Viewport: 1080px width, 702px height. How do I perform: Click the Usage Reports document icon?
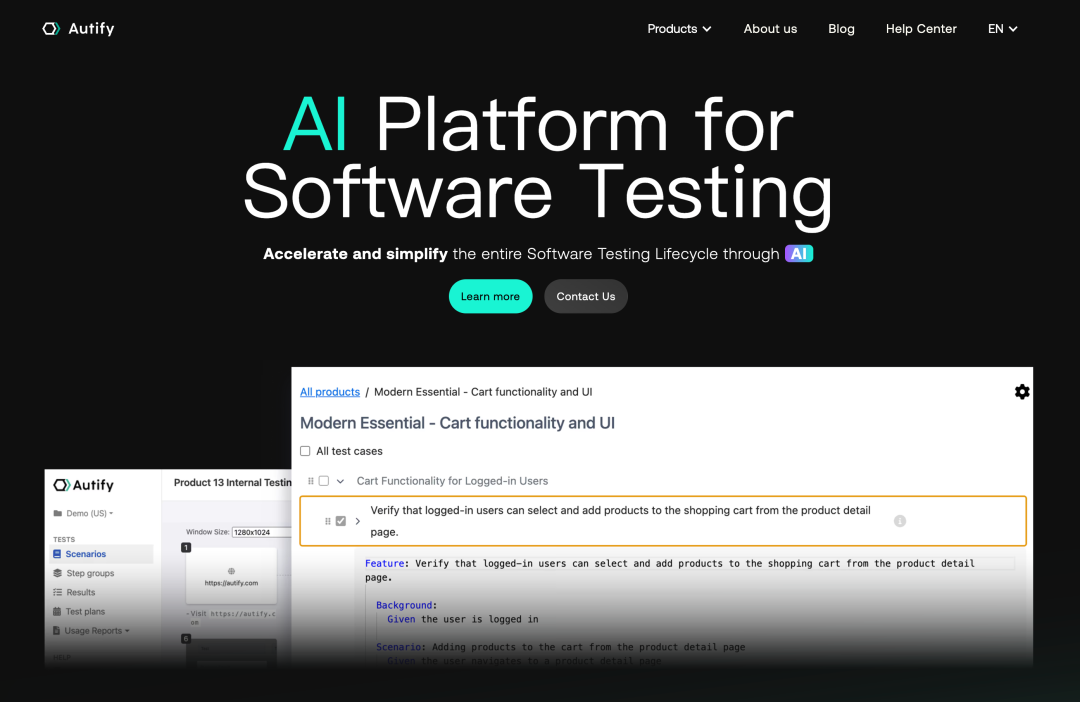point(56,631)
